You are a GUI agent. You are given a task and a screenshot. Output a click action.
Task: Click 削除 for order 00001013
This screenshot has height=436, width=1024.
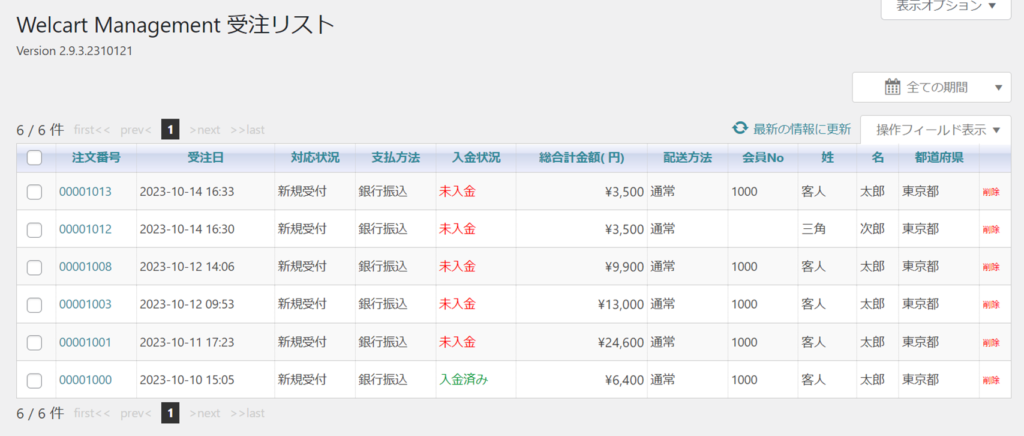(x=990, y=192)
